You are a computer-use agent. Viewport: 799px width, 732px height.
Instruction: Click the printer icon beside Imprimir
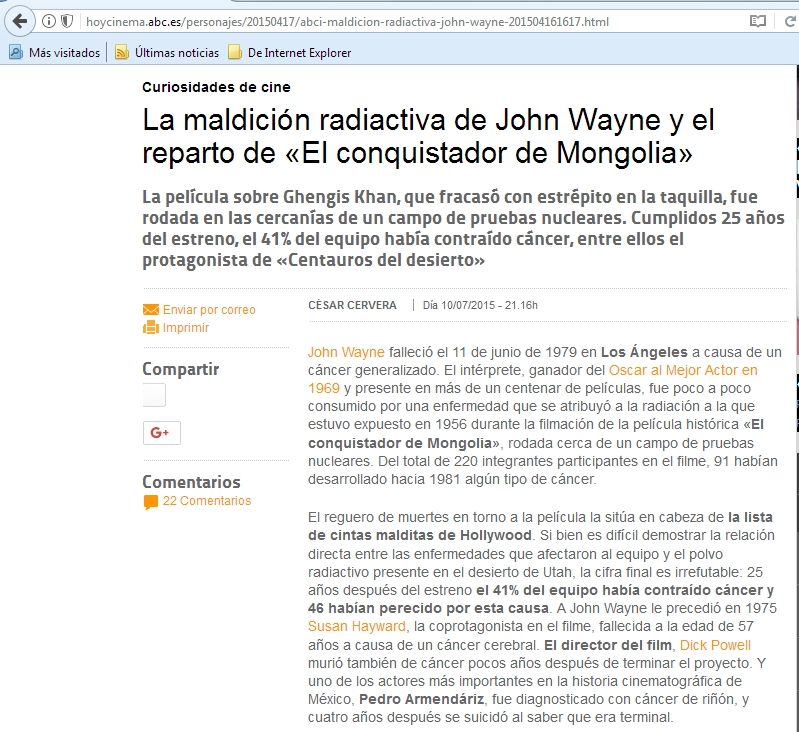pos(151,327)
